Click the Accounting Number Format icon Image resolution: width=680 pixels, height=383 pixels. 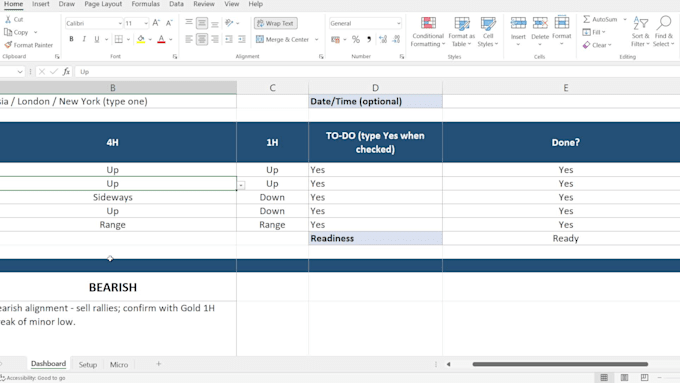click(x=335, y=39)
